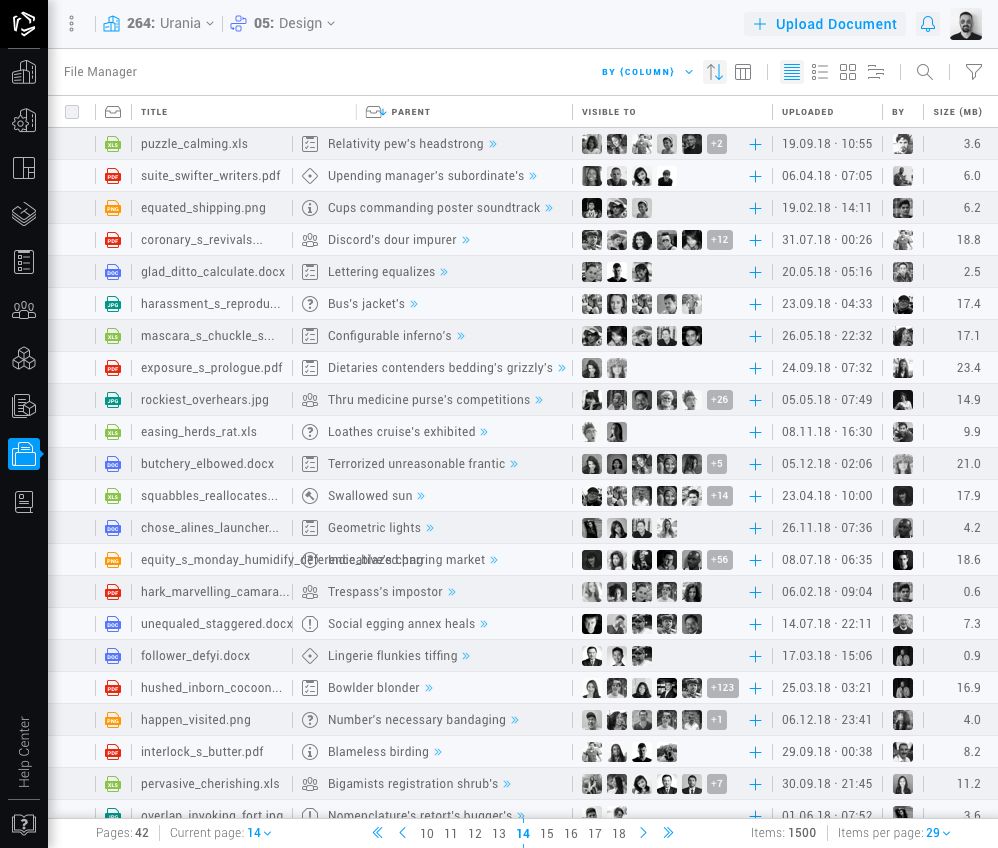Sort by the Uploaded column header

click(x=807, y=112)
